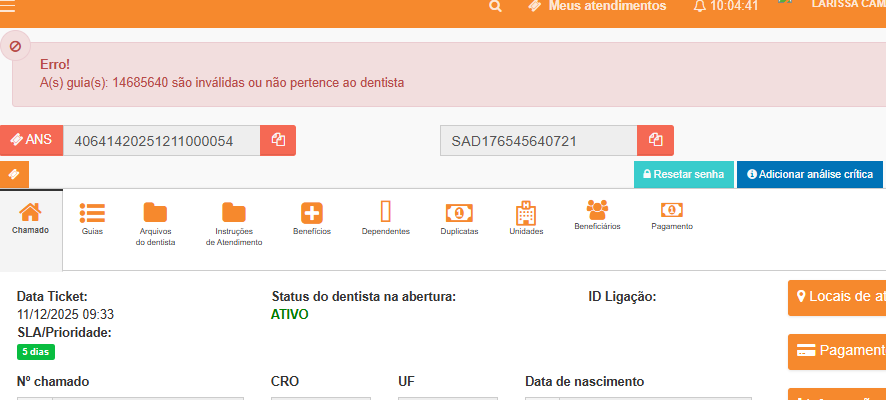Copy the ANS protocol number

[x=278, y=140]
